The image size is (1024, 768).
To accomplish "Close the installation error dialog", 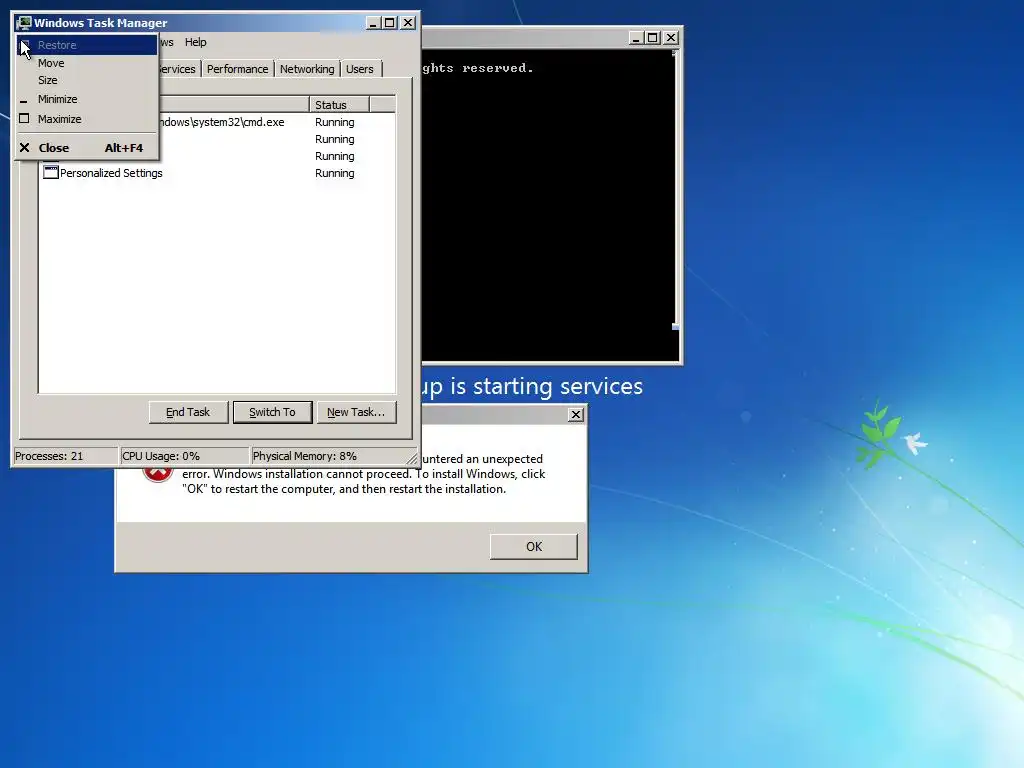I will pyautogui.click(x=575, y=415).
